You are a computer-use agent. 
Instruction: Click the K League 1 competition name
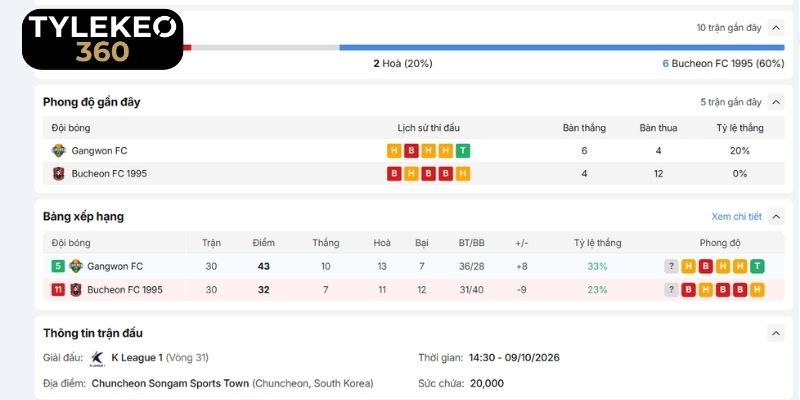[137, 358]
